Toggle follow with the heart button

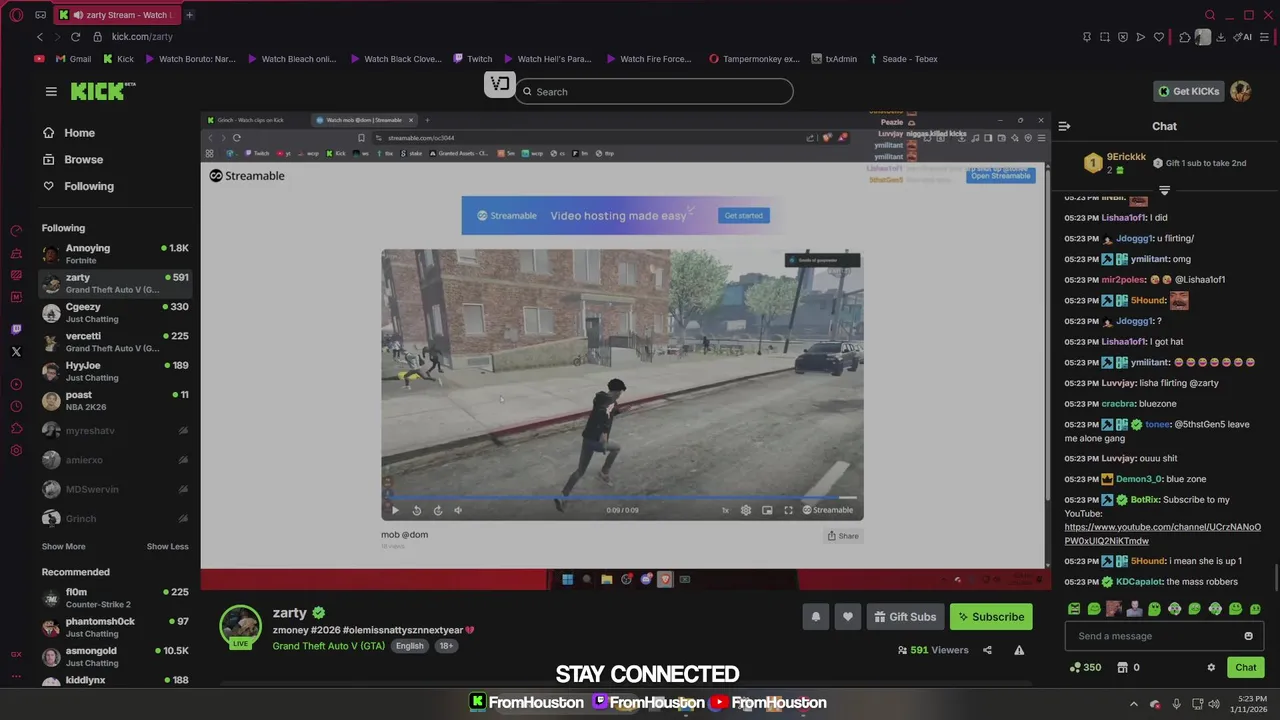847,617
